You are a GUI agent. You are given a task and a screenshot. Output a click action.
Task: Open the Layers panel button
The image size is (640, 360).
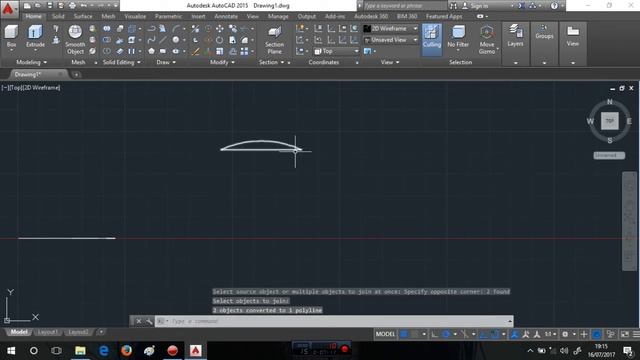[x=515, y=36]
